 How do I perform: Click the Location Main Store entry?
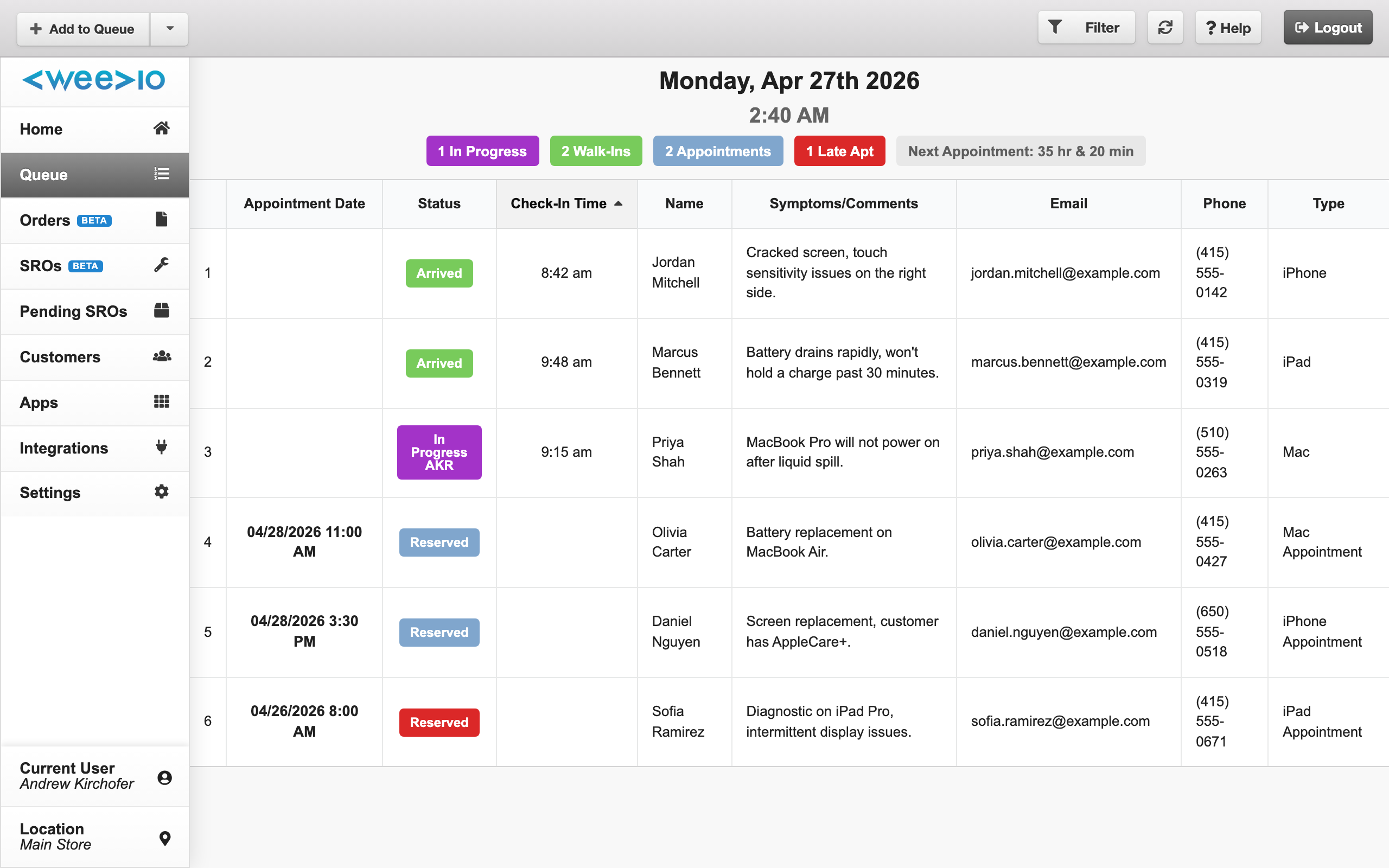pyautogui.click(x=95, y=837)
